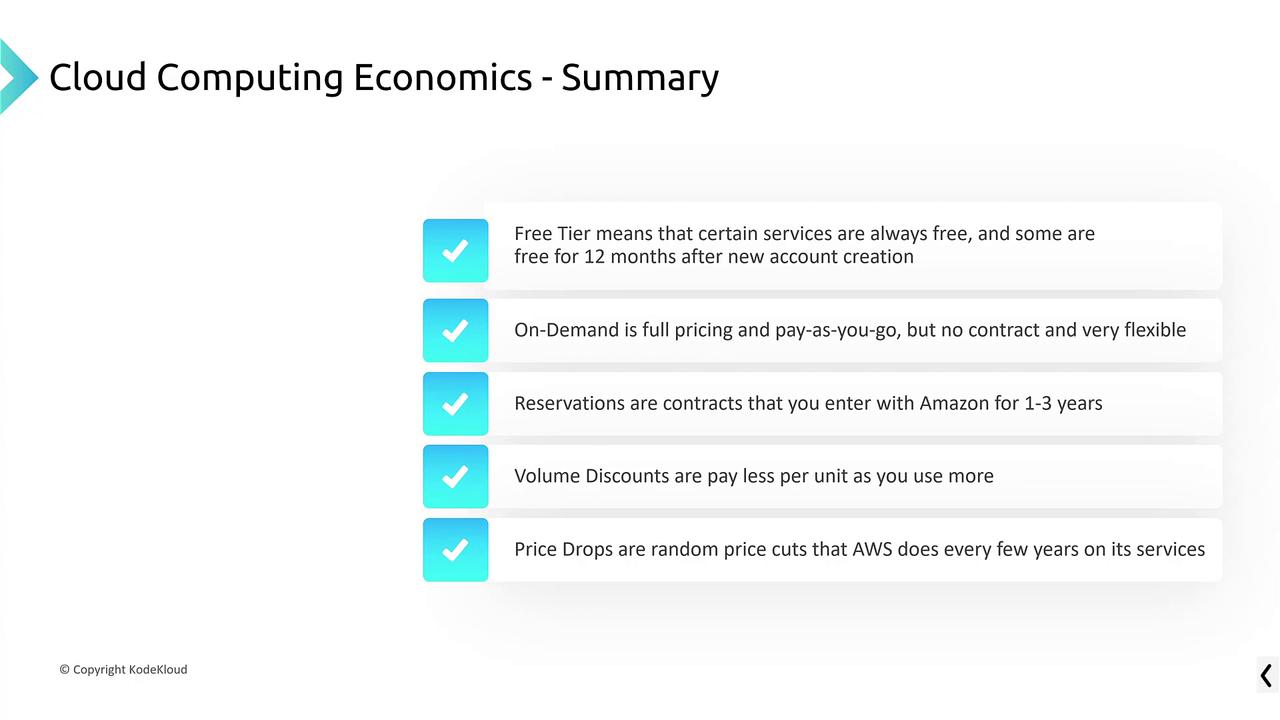The height and width of the screenshot is (720, 1280).
Task: Select the Reservations contracts statement
Action: pyautogui.click(x=808, y=404)
